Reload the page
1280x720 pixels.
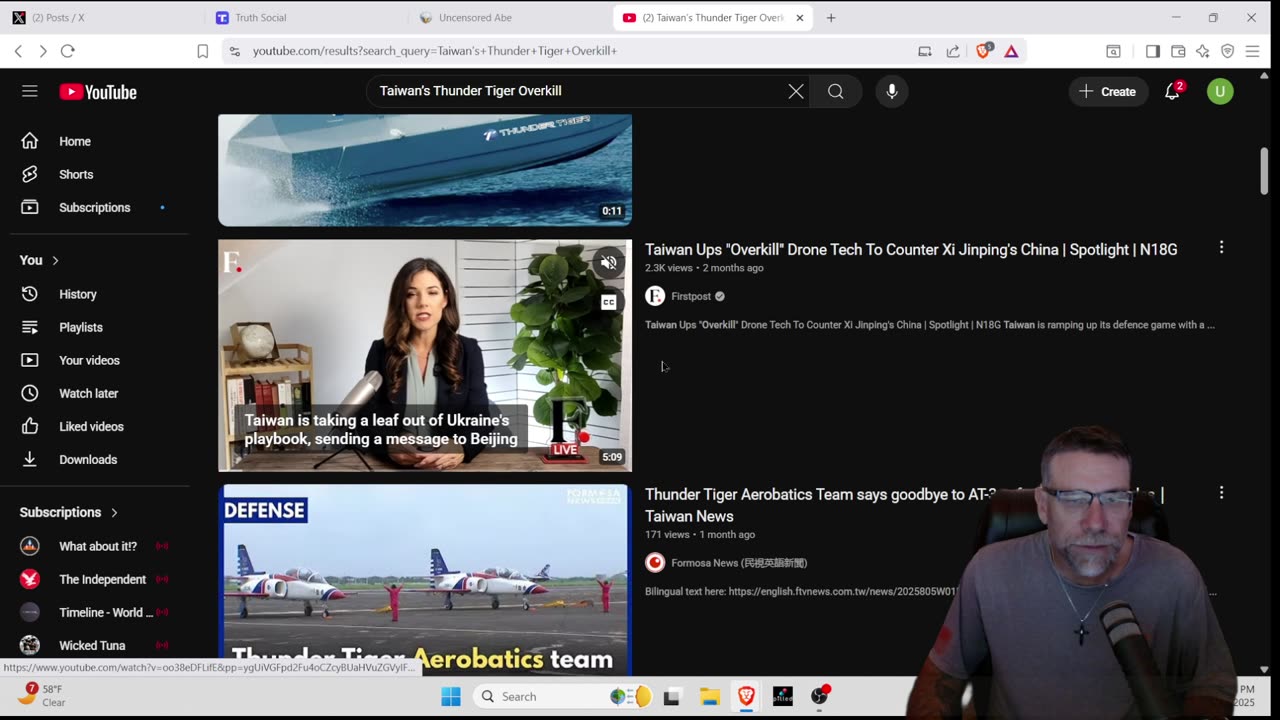(x=67, y=51)
